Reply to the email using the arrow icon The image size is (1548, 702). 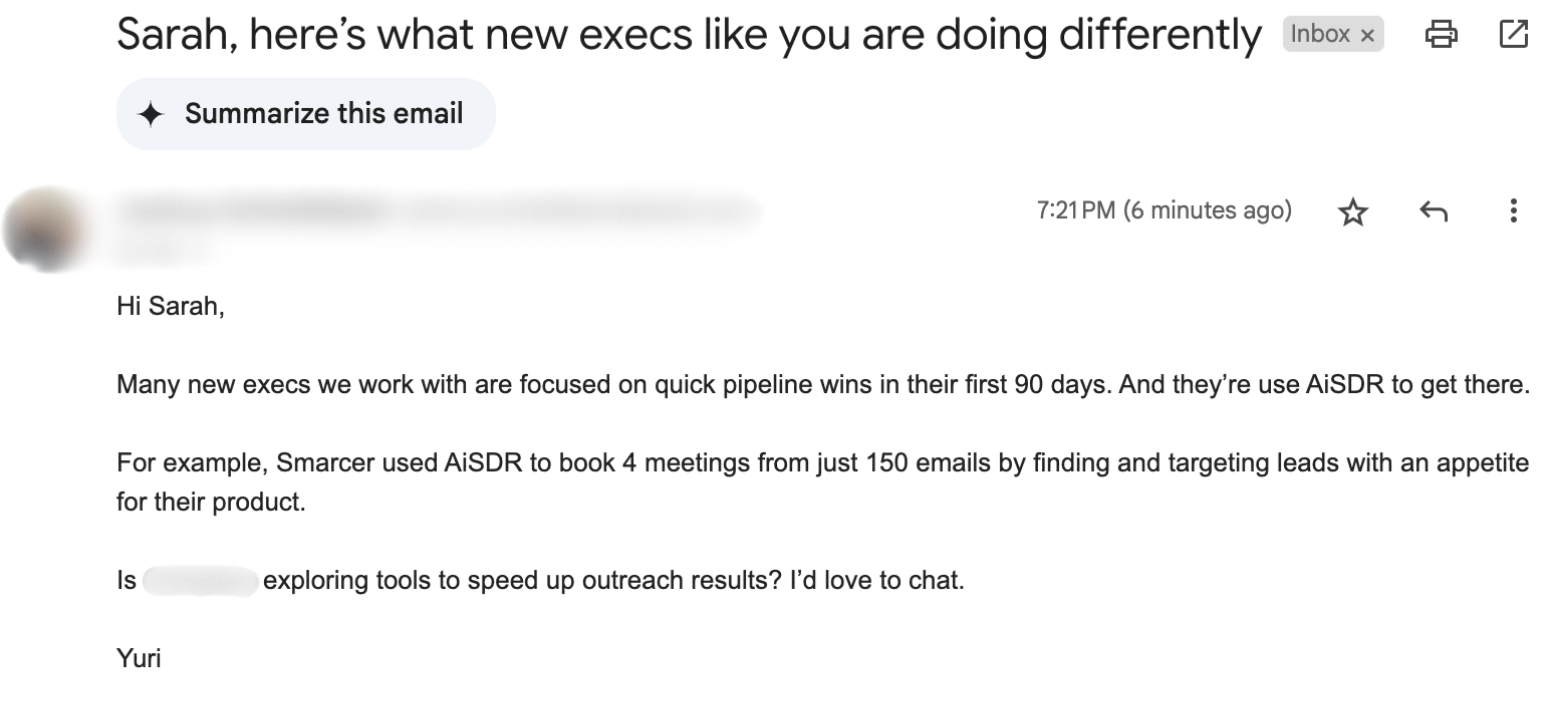1433,211
